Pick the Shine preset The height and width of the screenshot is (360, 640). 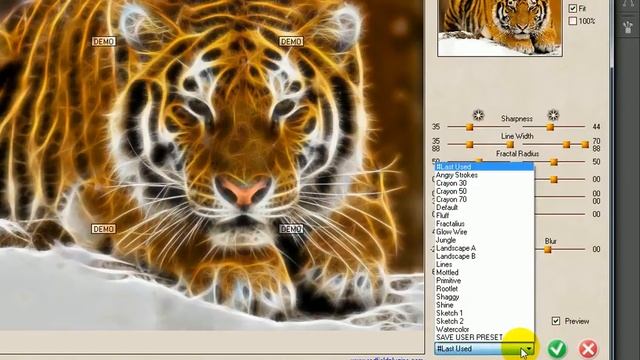pos(484,305)
